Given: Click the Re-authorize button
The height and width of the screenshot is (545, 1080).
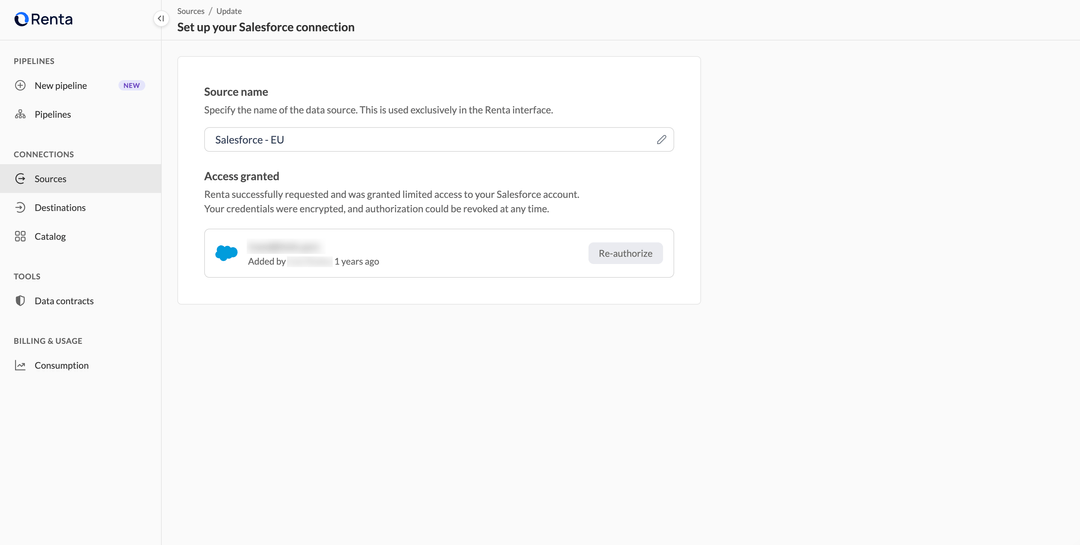Looking at the screenshot, I should pos(625,253).
